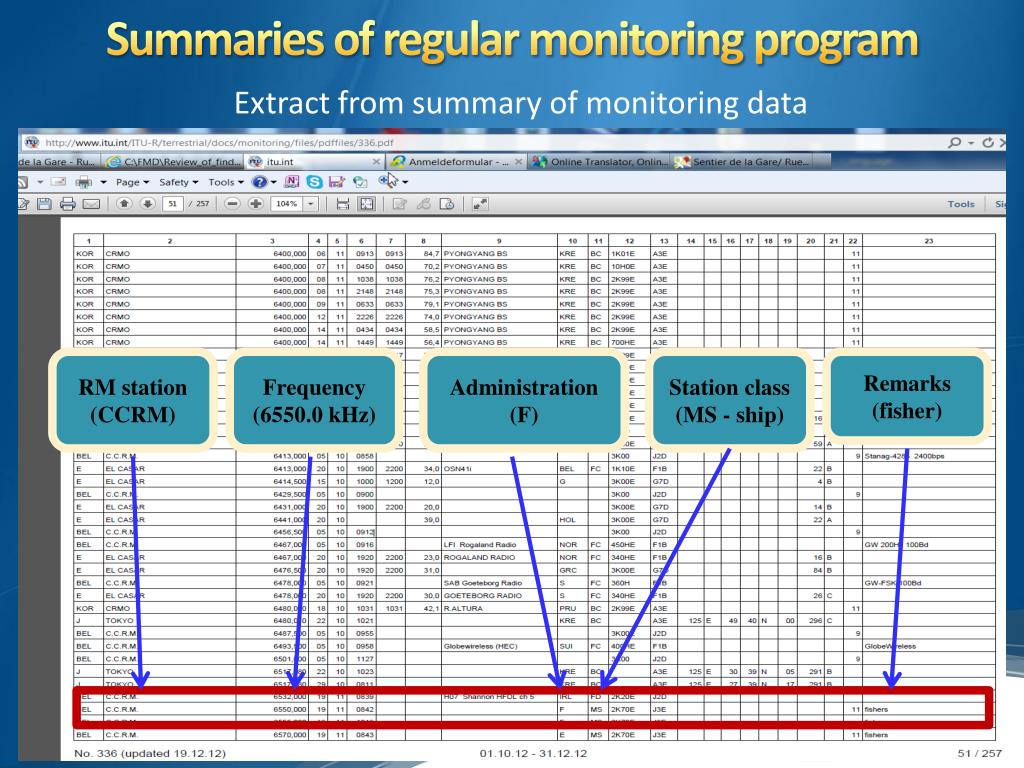Toggle read mode with expand arrows icon

point(480,204)
